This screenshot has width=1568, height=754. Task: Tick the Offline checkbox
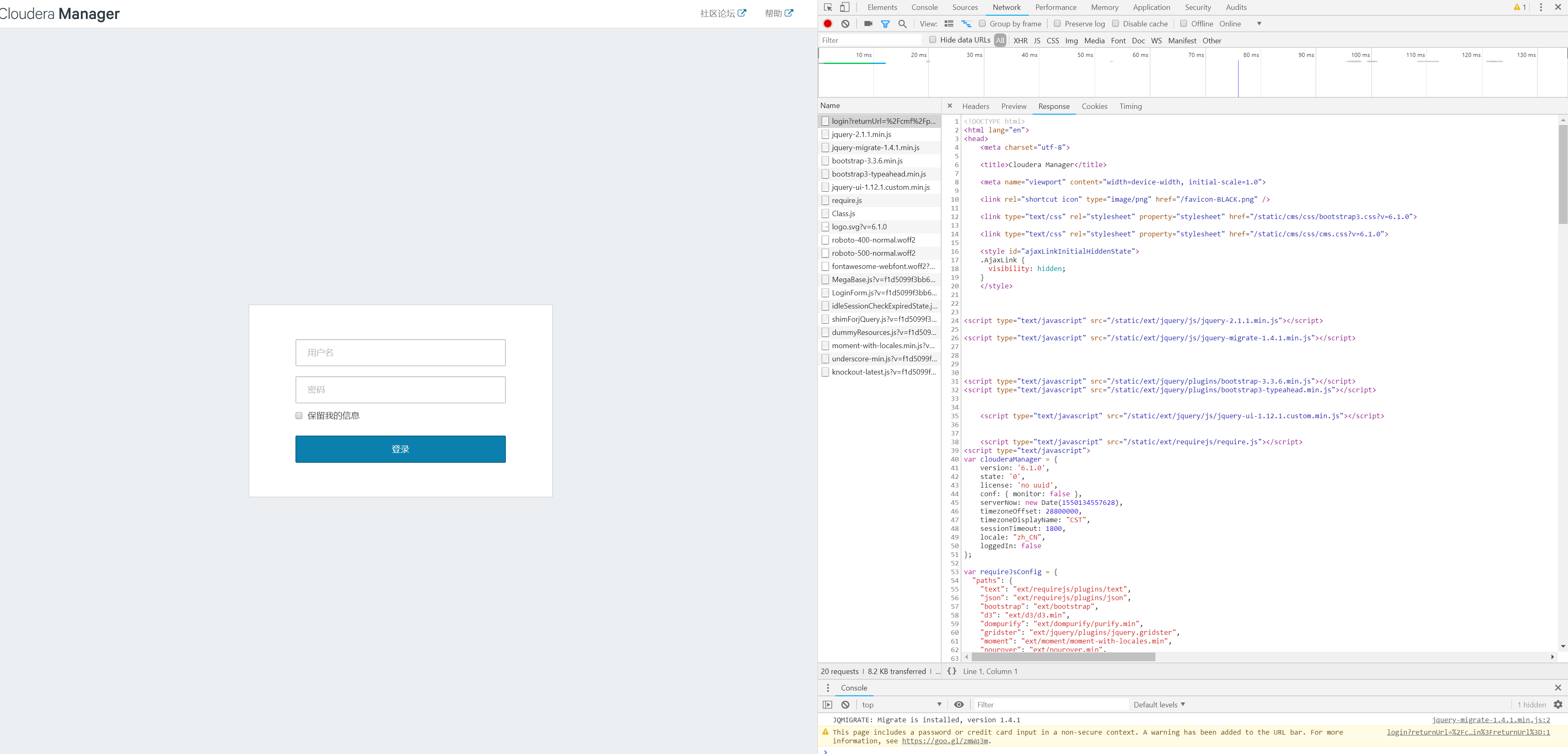click(1183, 24)
